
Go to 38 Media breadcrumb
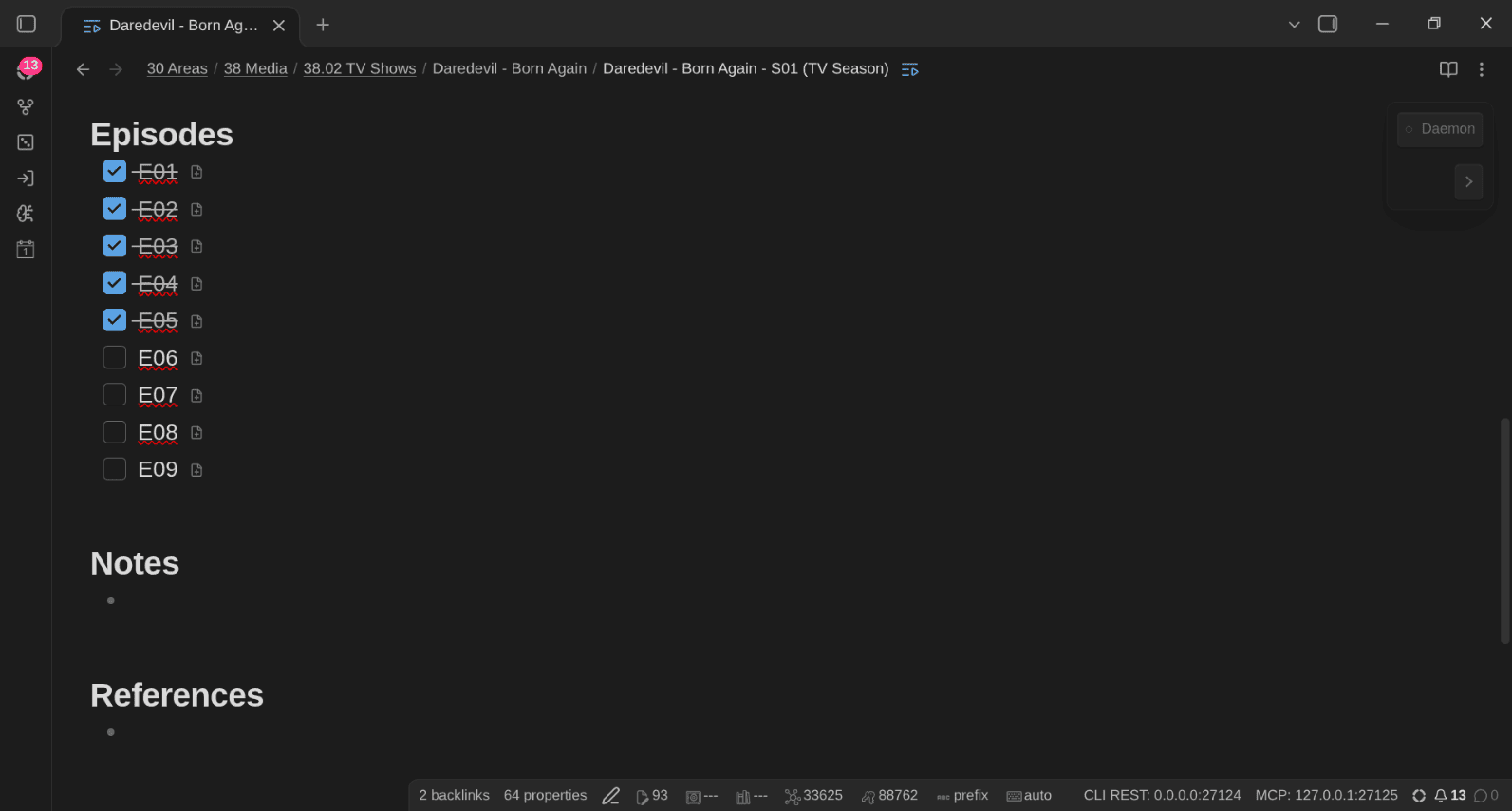pos(255,68)
